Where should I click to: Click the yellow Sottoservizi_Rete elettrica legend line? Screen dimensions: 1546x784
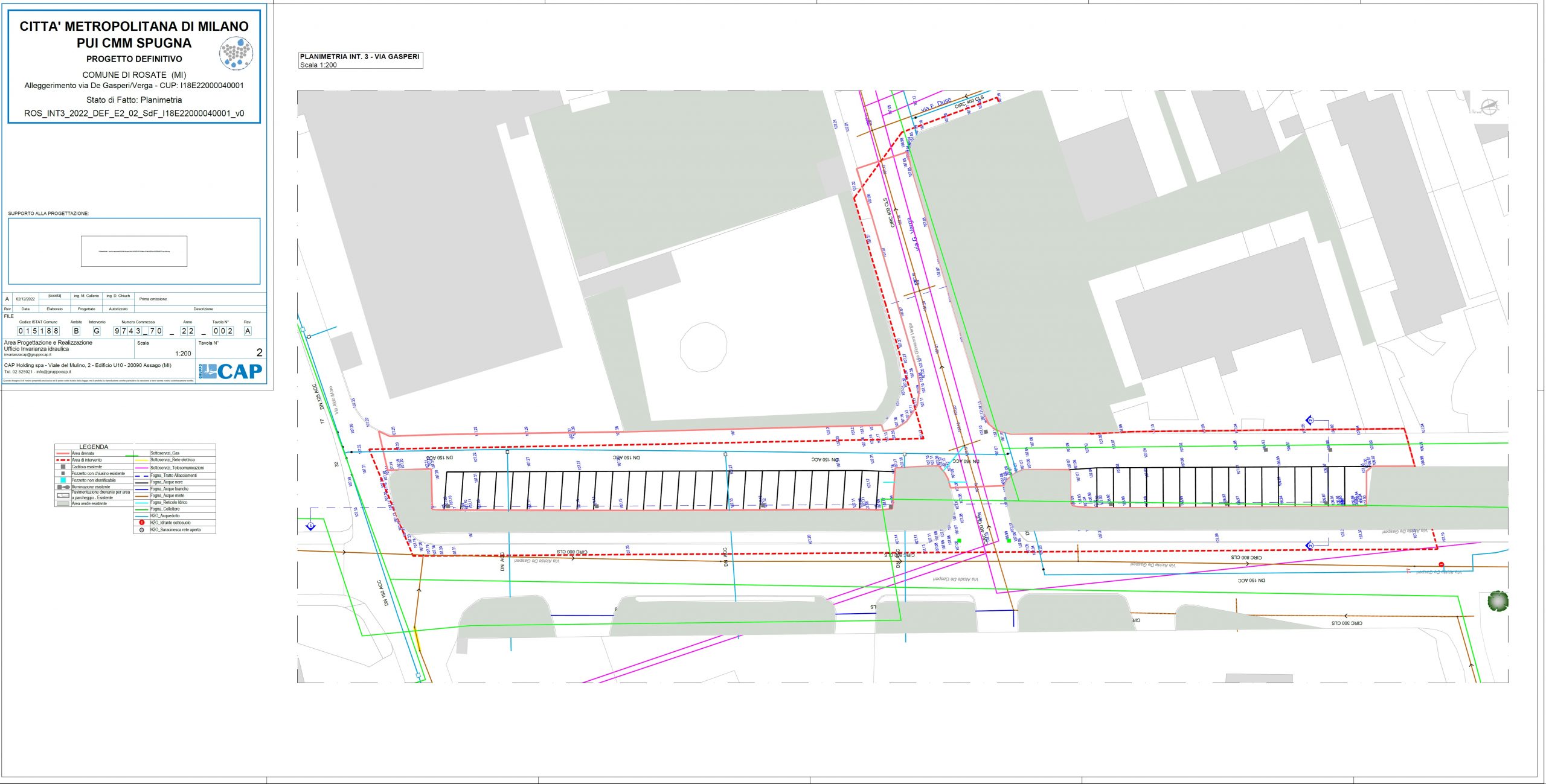point(142,460)
